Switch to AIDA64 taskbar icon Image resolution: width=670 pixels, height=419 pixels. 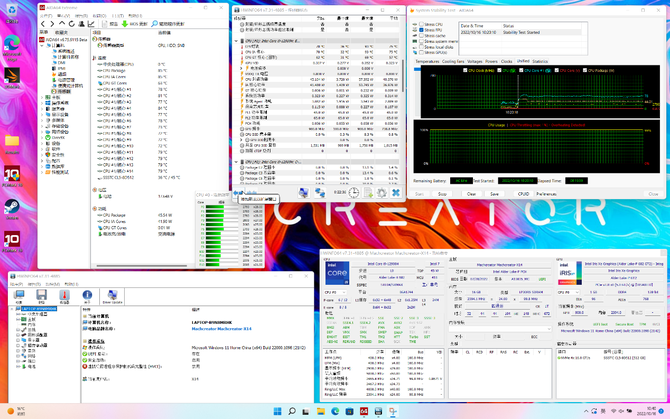(364, 411)
